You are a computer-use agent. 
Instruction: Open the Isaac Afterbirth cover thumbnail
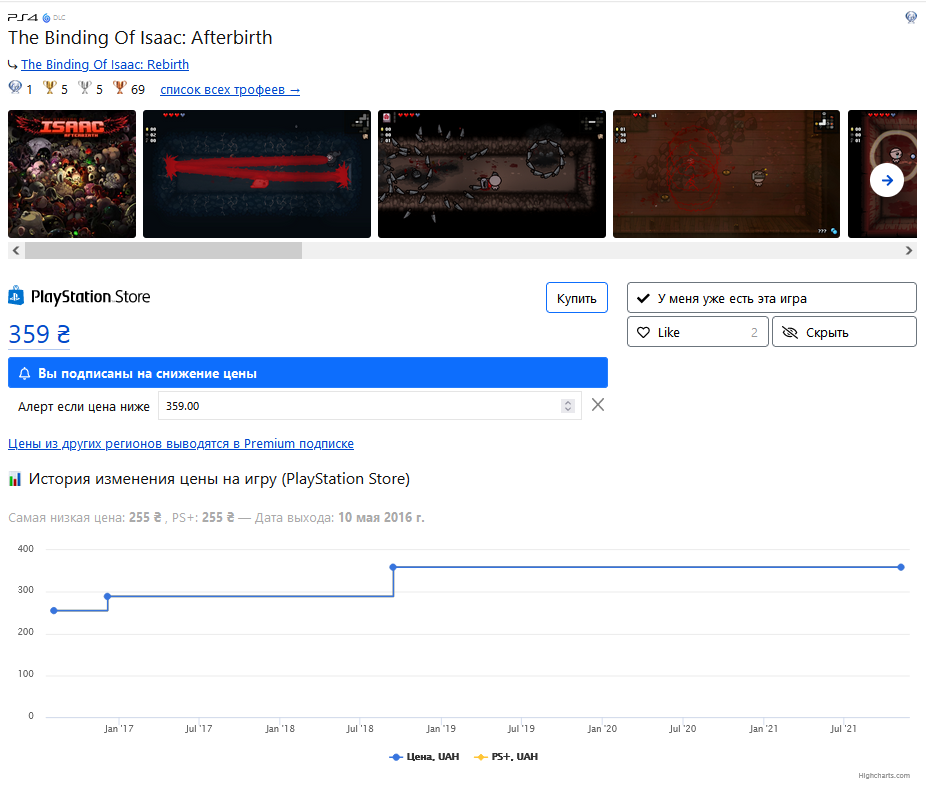pos(72,174)
